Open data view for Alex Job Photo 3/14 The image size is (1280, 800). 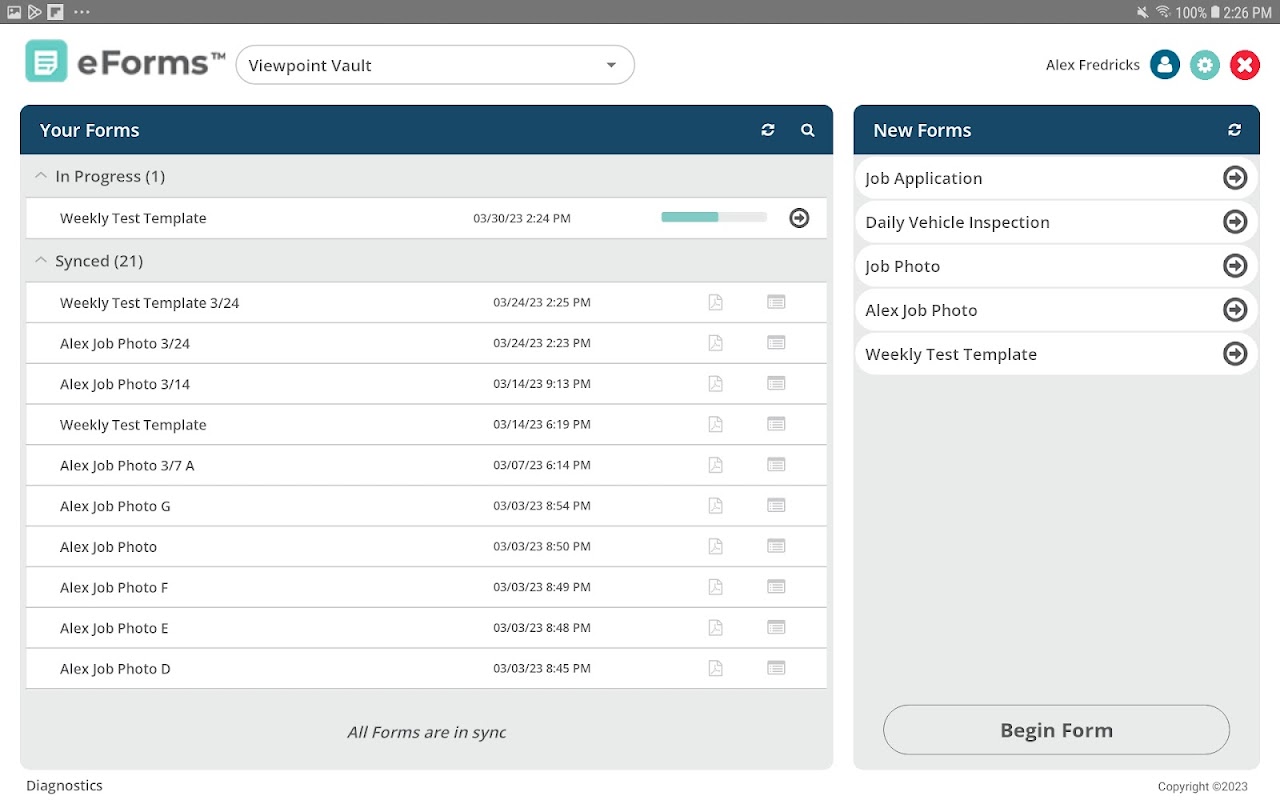776,383
